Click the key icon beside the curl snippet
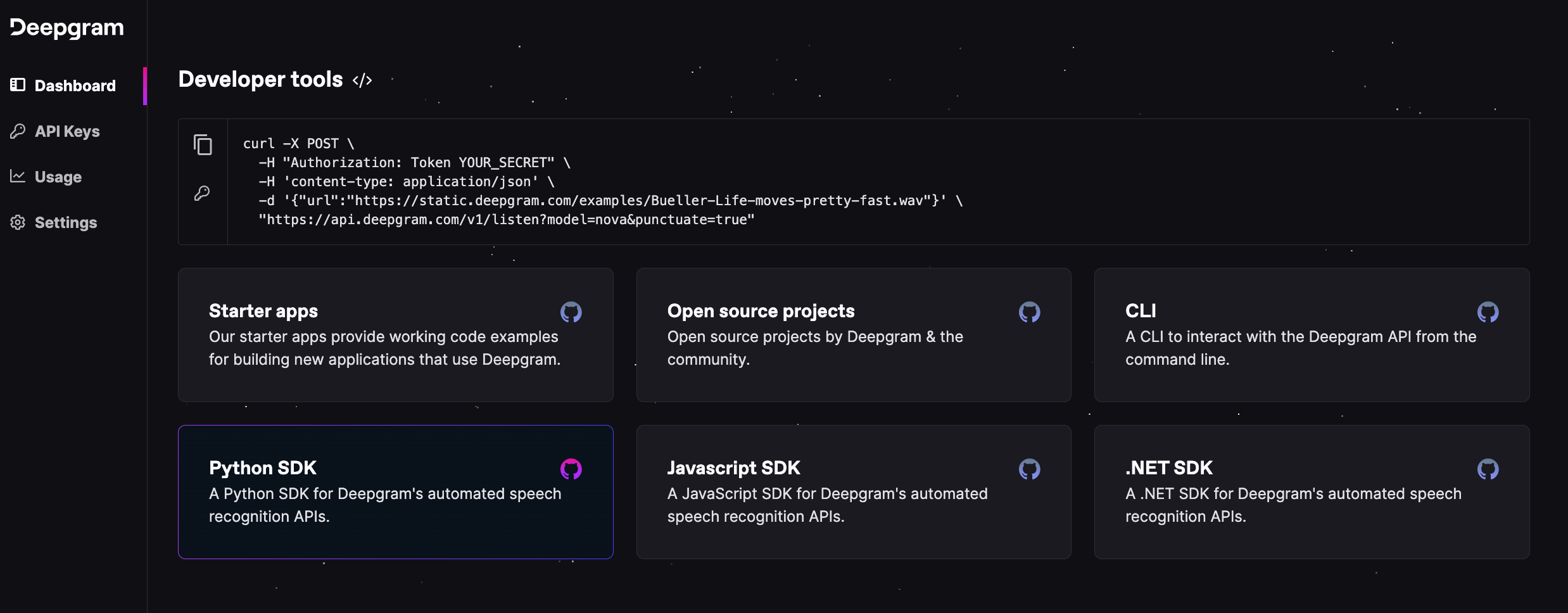 pos(202,193)
